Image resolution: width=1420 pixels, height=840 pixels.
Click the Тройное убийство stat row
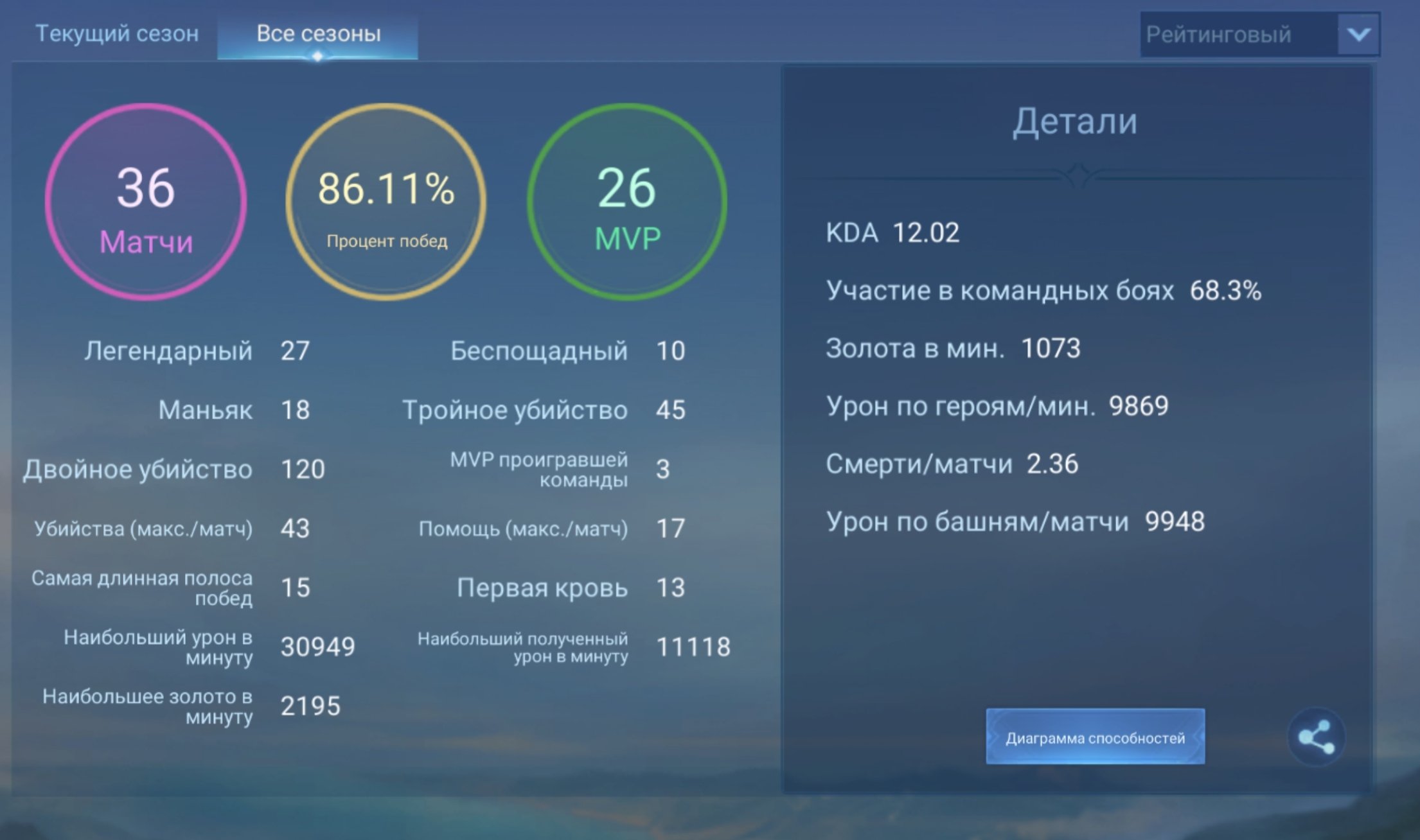(x=544, y=410)
